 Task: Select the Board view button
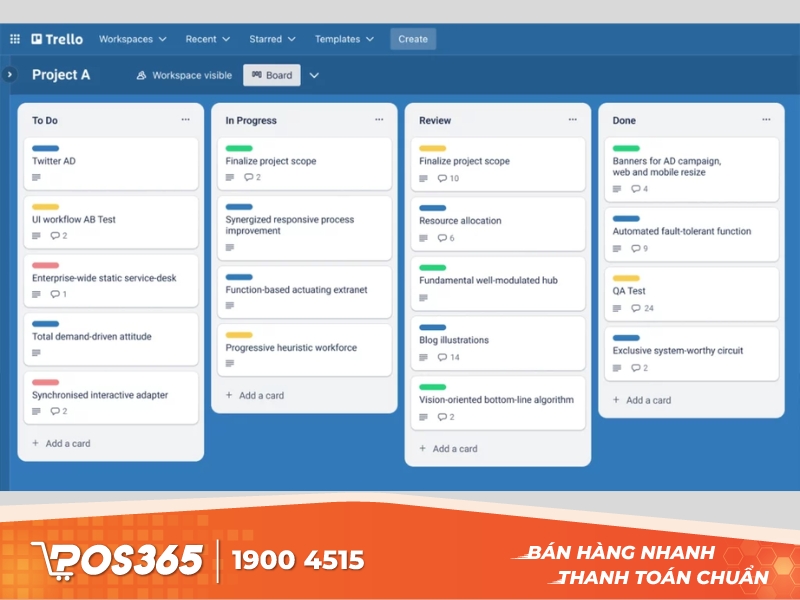coord(271,75)
